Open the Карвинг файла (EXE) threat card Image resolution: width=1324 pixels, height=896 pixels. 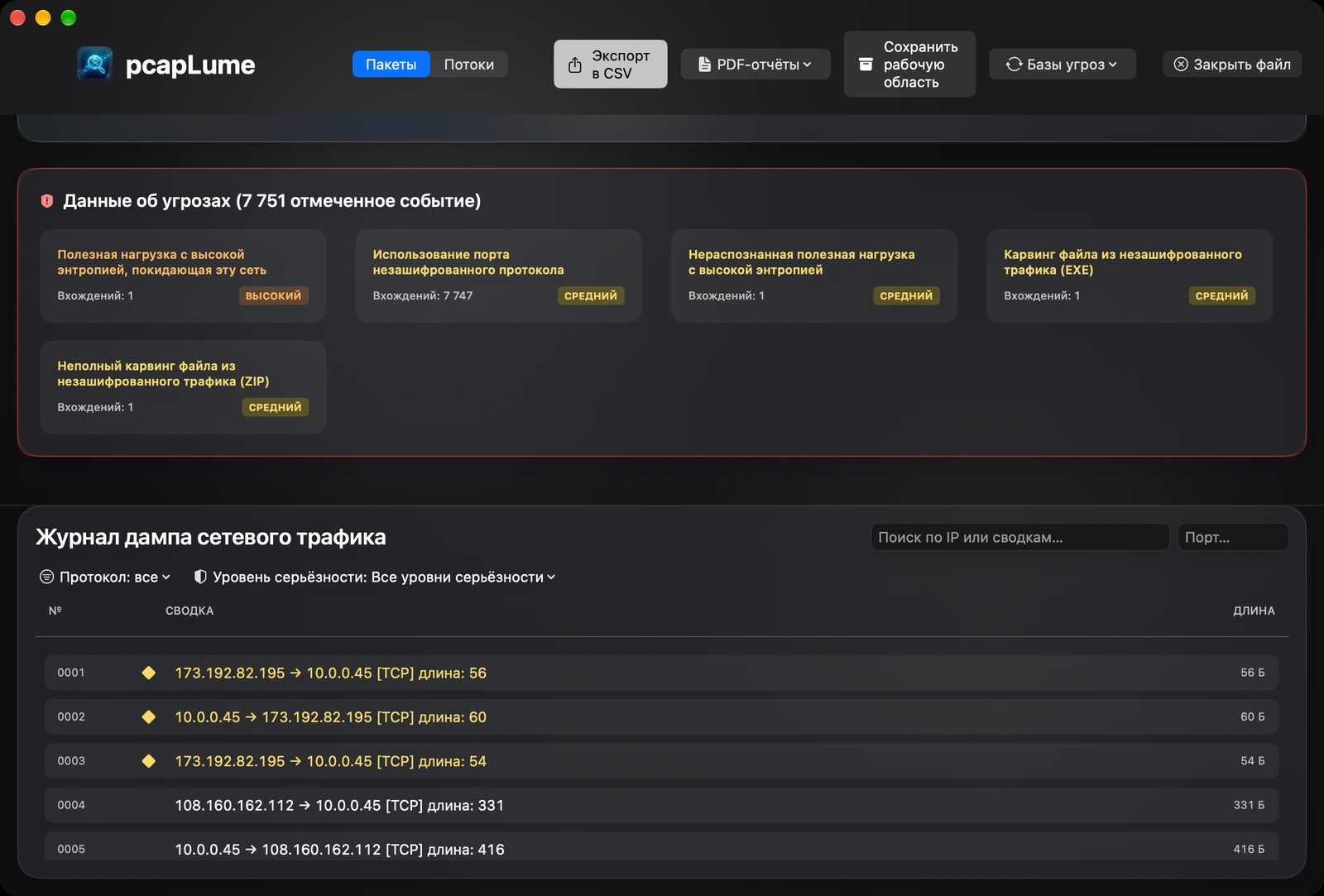1130,276
